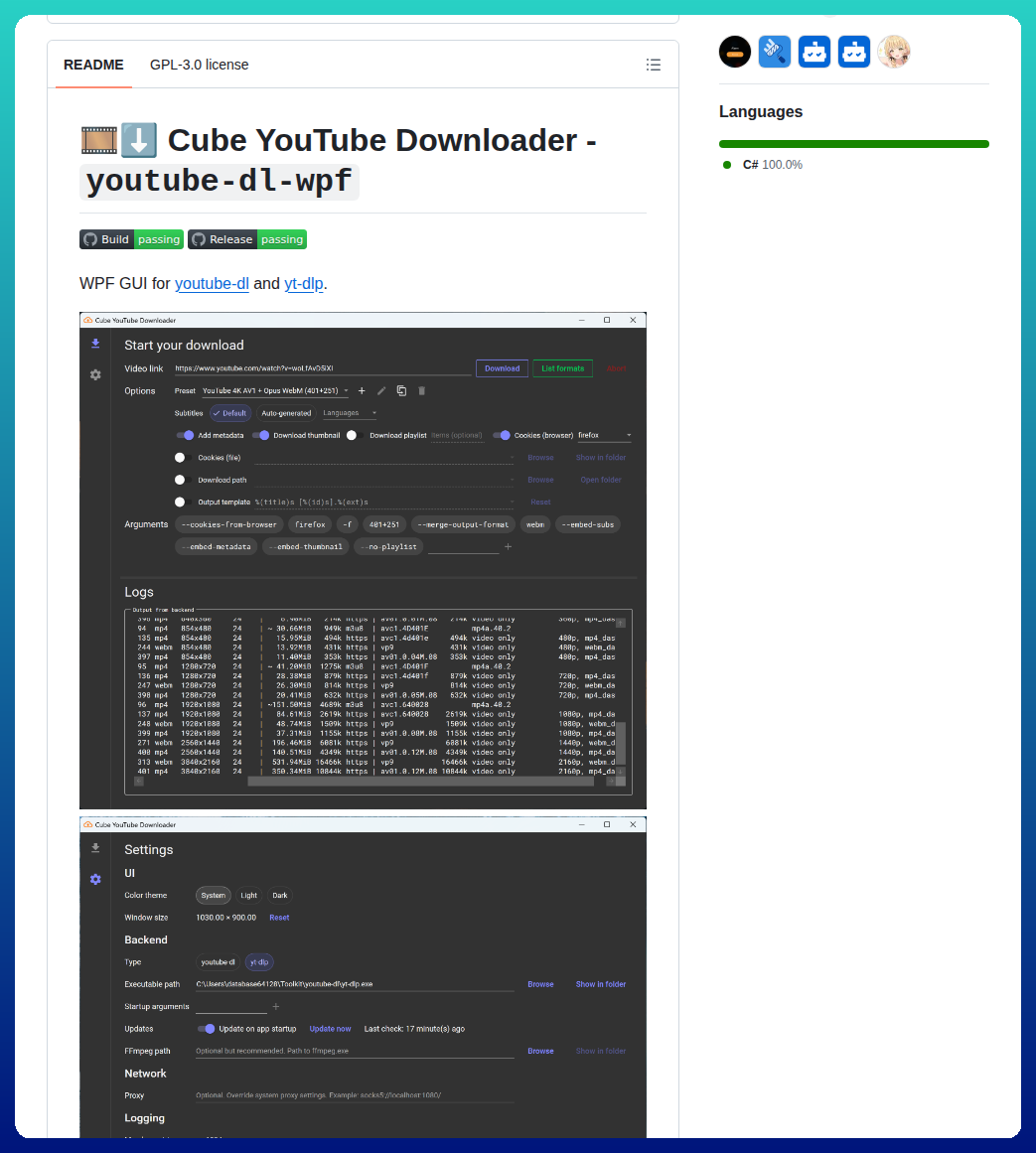Click the Release passing badge

(247, 239)
